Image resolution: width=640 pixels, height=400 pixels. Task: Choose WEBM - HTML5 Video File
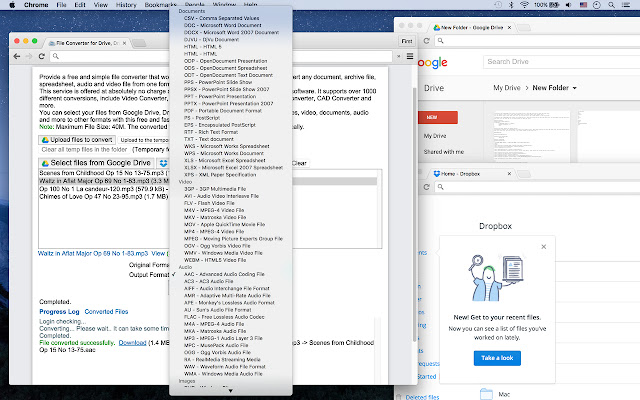pyautogui.click(x=215, y=260)
